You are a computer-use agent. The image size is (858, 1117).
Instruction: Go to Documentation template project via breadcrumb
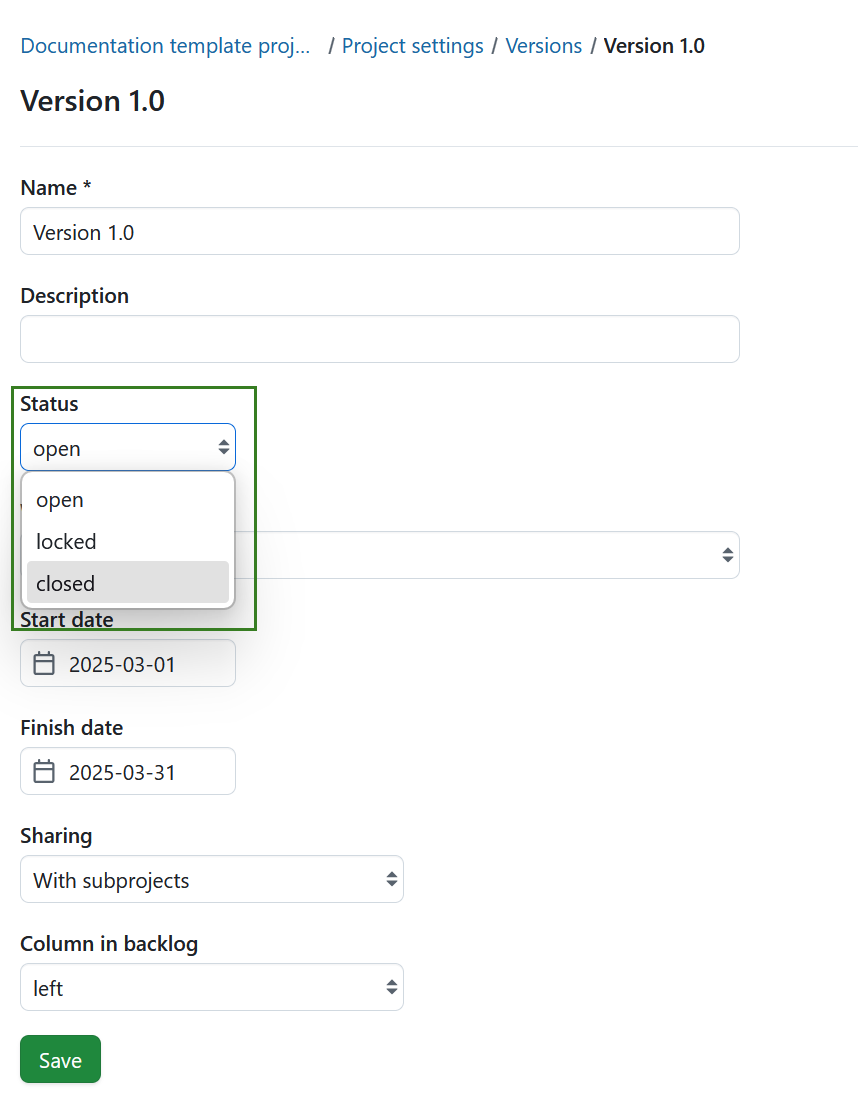coord(165,46)
